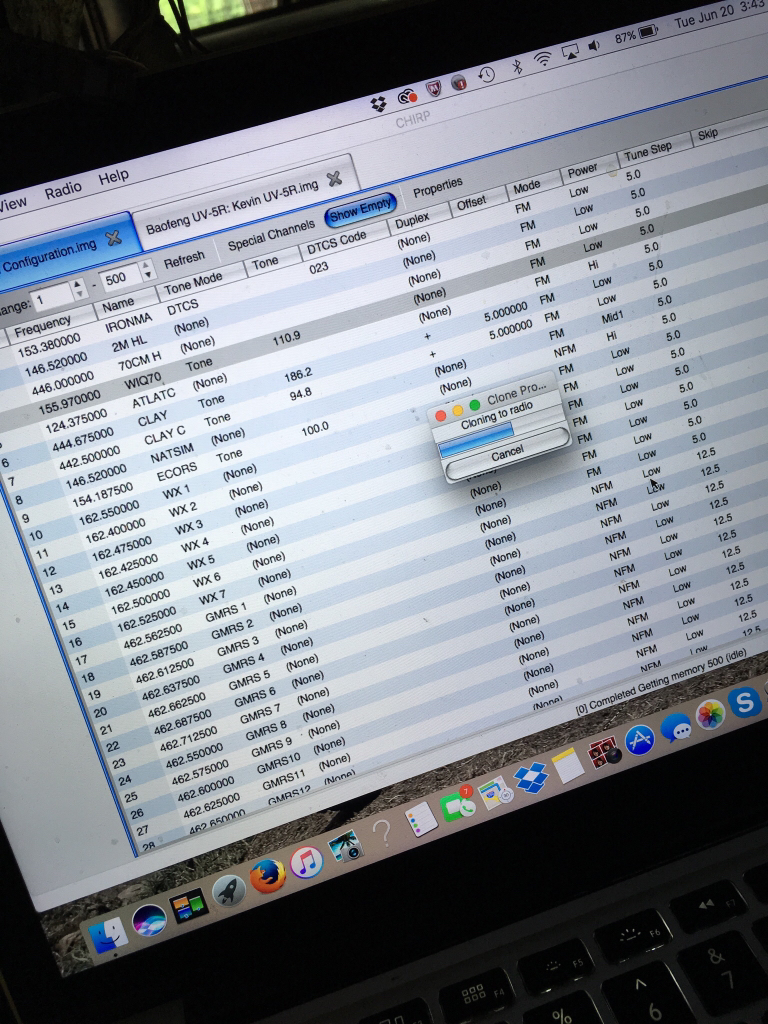Image resolution: width=768 pixels, height=1024 pixels.
Task: Select the ATLATC channel name
Action: coord(153,397)
